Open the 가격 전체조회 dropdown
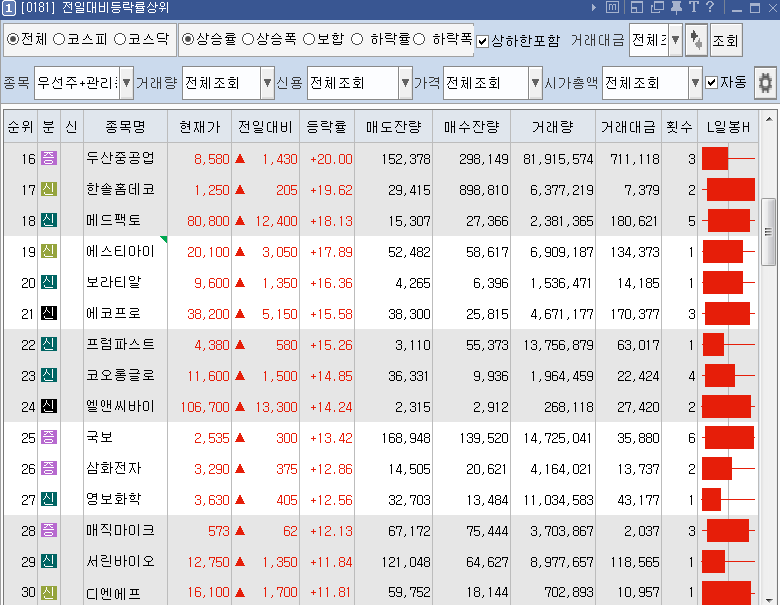780x605 pixels. tap(535, 83)
